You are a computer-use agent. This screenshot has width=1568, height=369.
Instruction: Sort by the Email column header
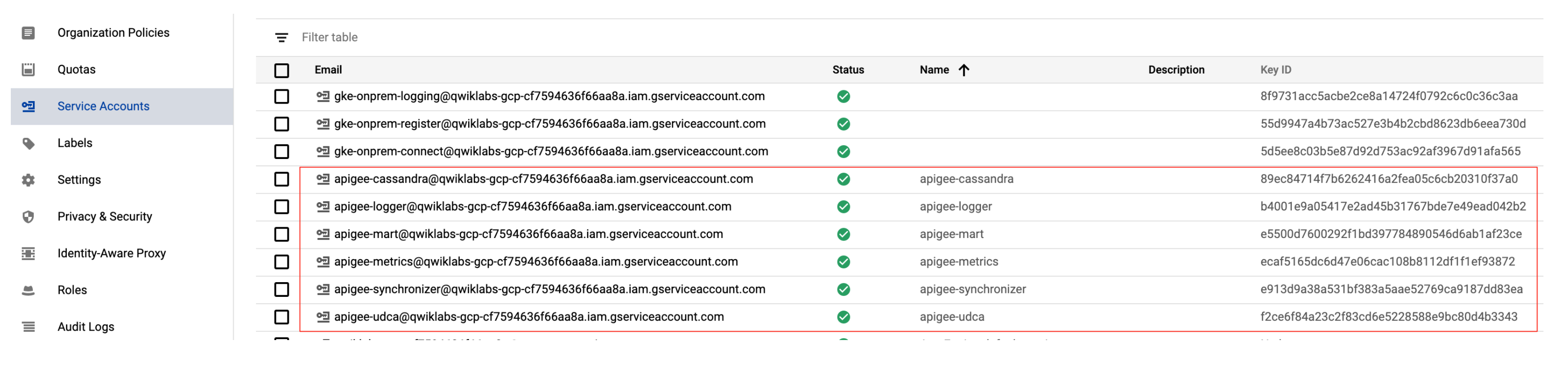point(328,70)
